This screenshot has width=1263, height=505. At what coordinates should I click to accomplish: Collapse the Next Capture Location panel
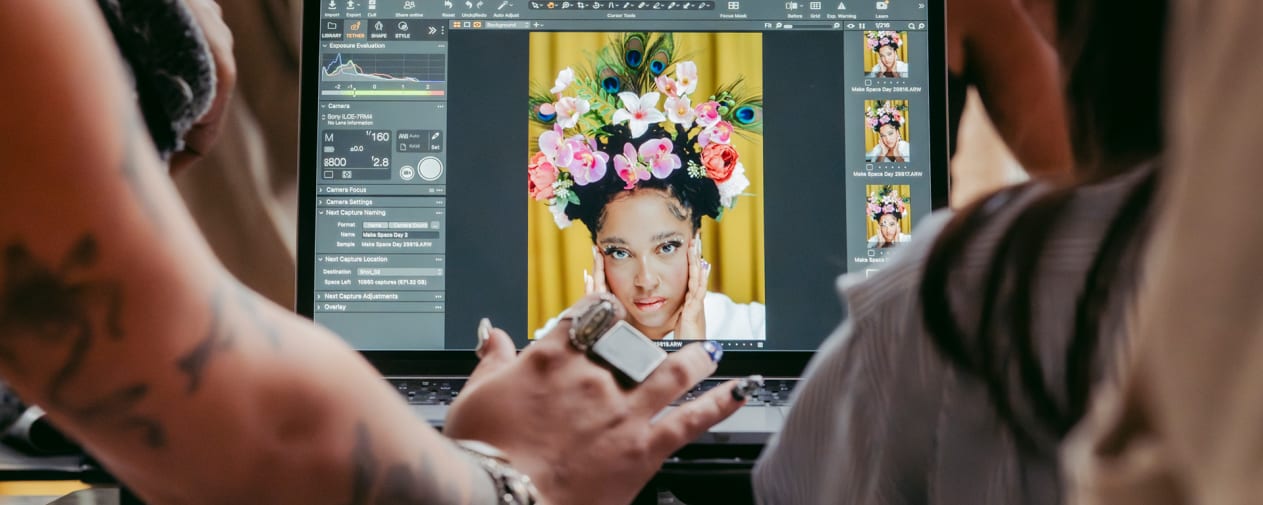(320, 259)
